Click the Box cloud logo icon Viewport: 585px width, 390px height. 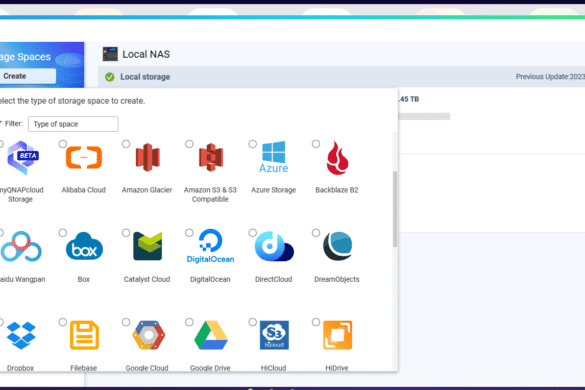tap(84, 246)
